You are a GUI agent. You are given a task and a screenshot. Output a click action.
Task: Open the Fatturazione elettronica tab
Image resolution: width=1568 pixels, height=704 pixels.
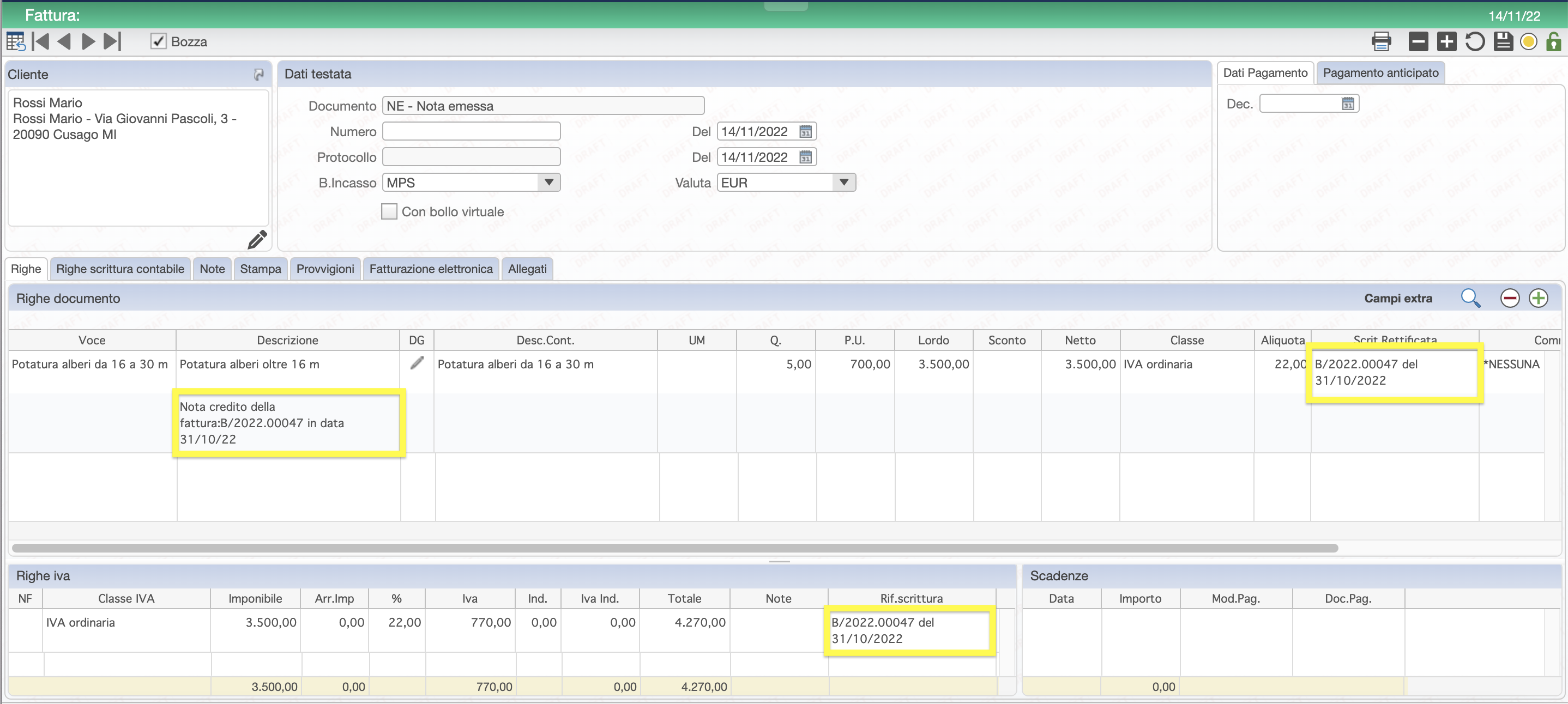tap(431, 269)
